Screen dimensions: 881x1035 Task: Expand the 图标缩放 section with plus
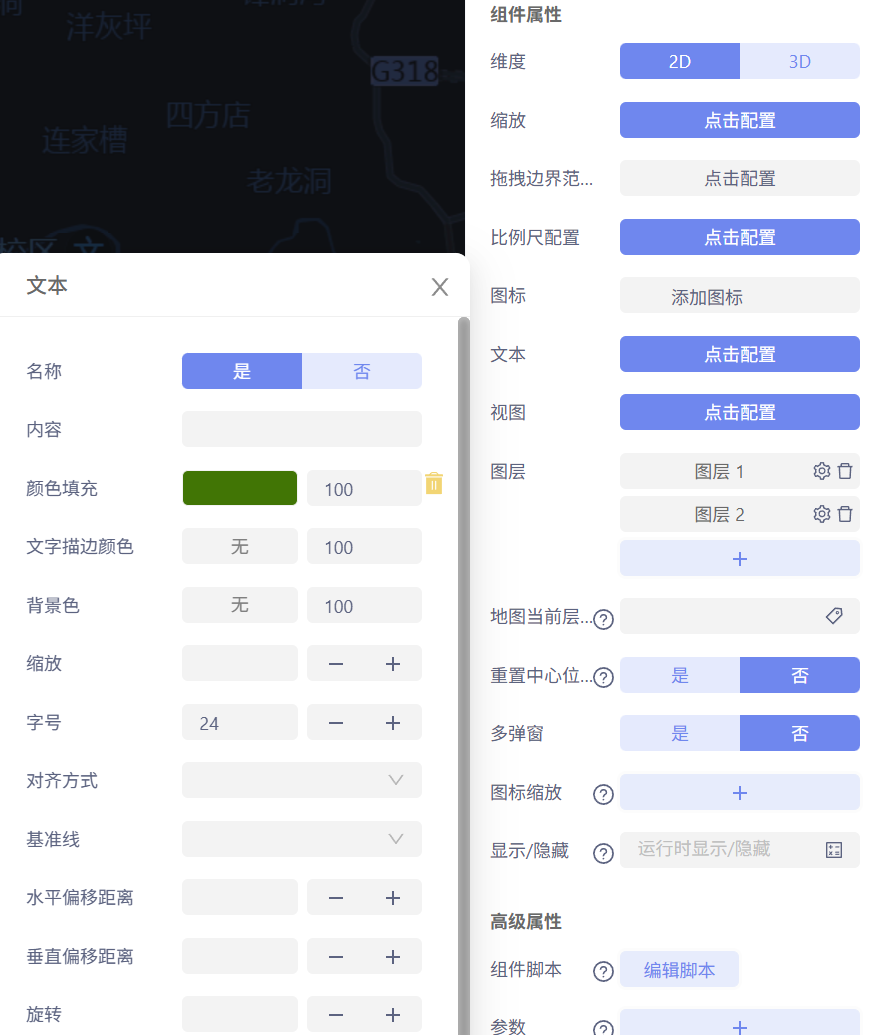(739, 792)
